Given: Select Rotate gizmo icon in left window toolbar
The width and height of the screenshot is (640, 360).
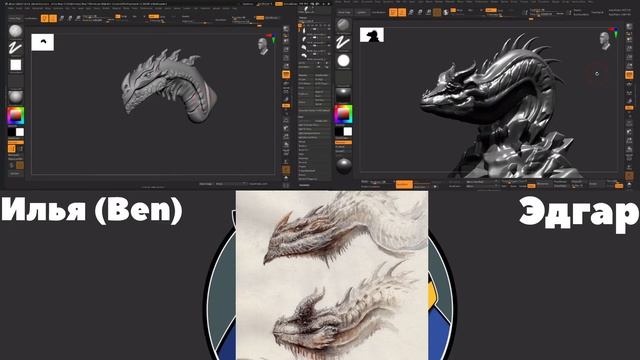Looking at the screenshot, I should tap(78, 18).
